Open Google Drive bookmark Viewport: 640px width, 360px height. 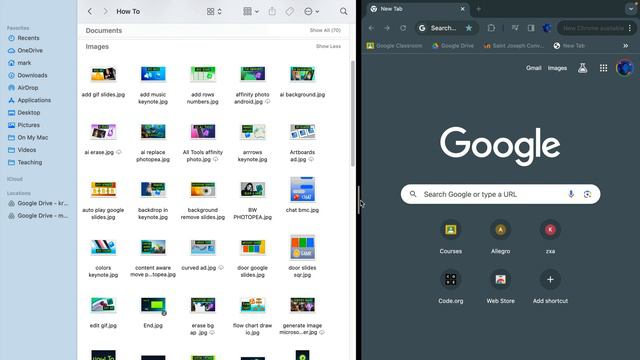coord(453,46)
